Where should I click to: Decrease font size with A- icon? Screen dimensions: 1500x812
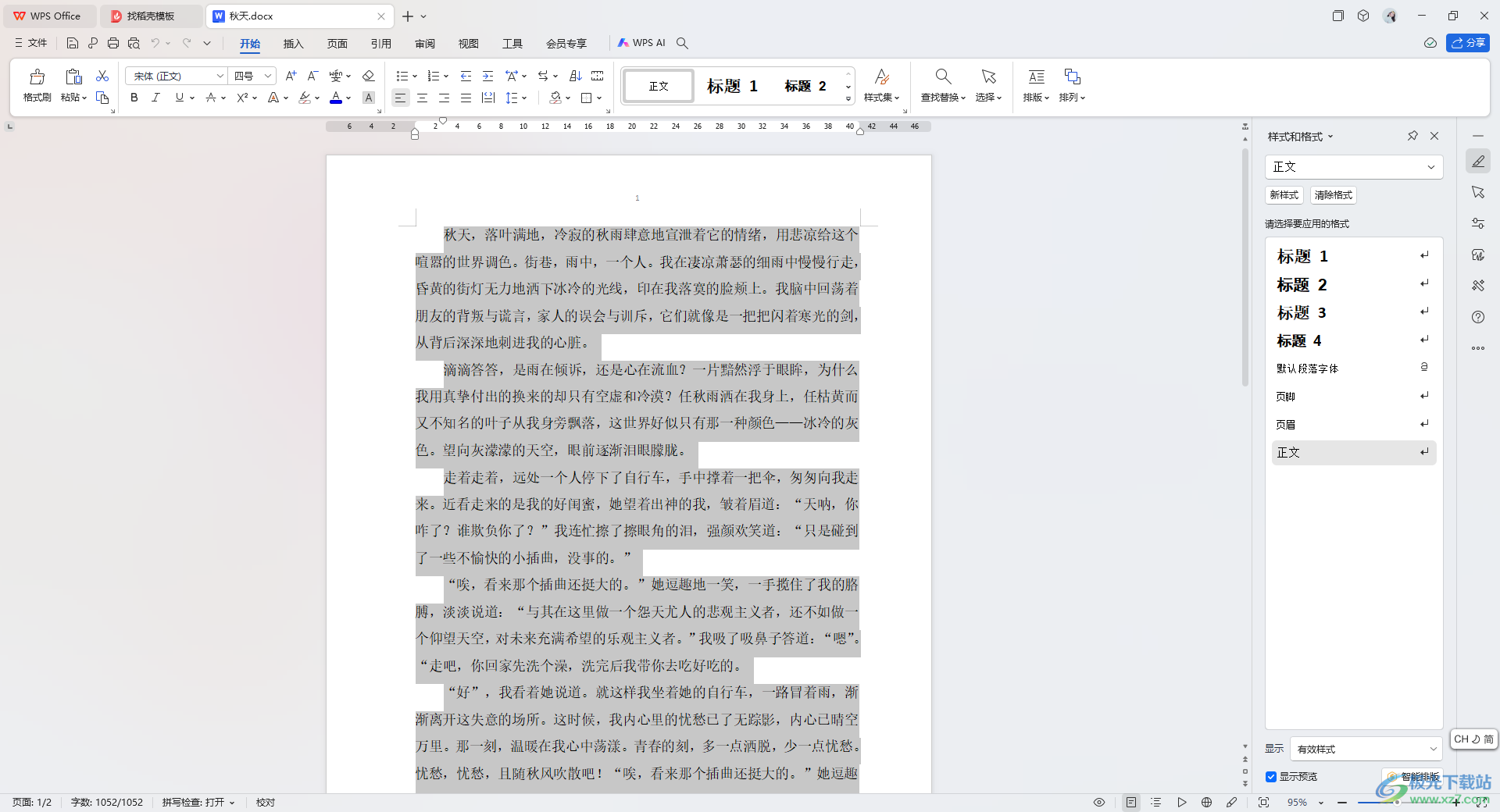coord(312,76)
